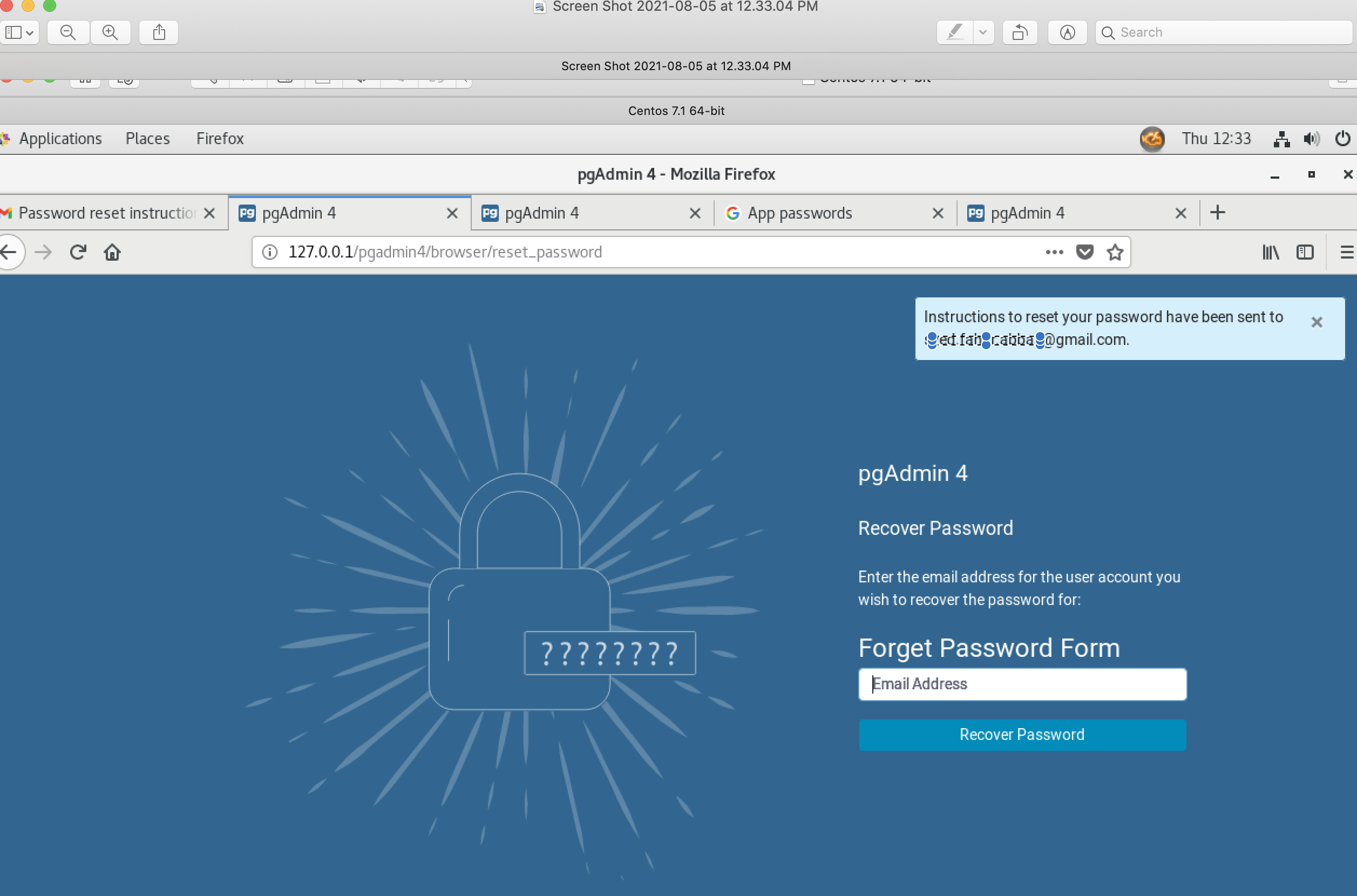Click inside the Email Address field
Screen dimensions: 1357x896
(x=1022, y=683)
